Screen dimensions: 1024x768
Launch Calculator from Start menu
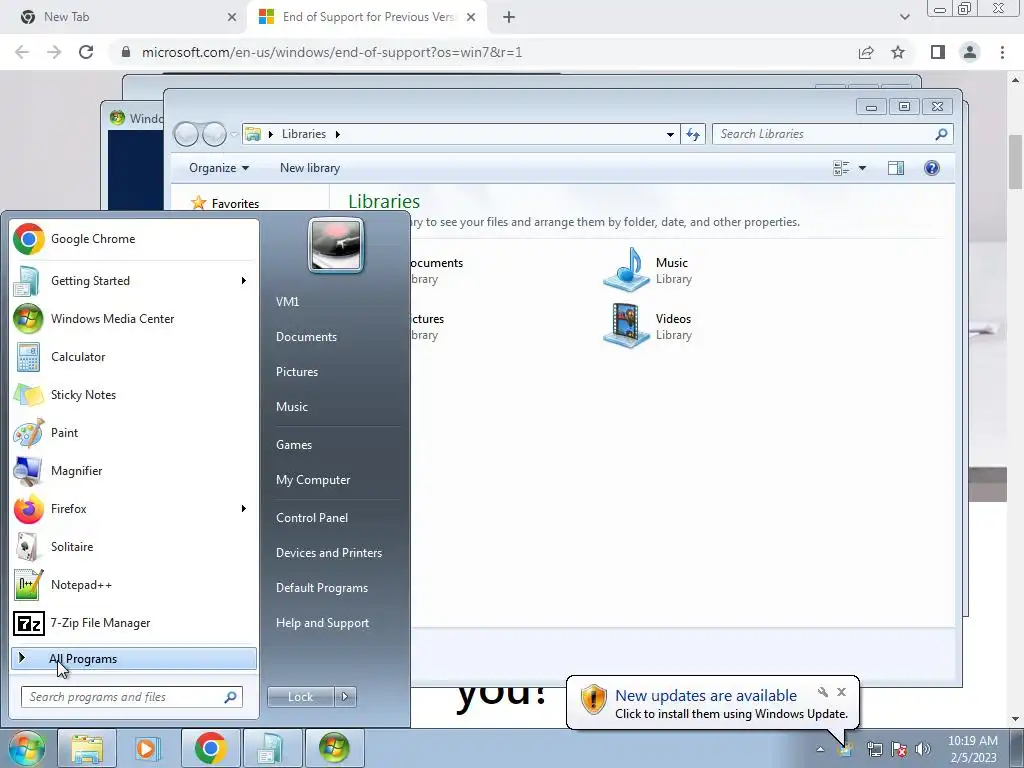pos(134,357)
